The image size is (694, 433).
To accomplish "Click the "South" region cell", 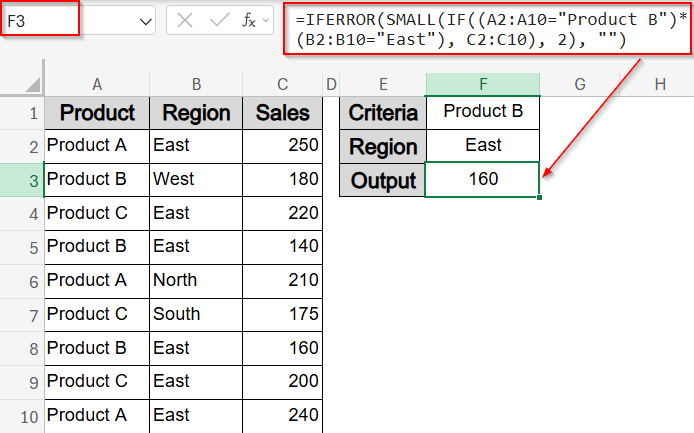I will pyautogui.click(x=196, y=315).
